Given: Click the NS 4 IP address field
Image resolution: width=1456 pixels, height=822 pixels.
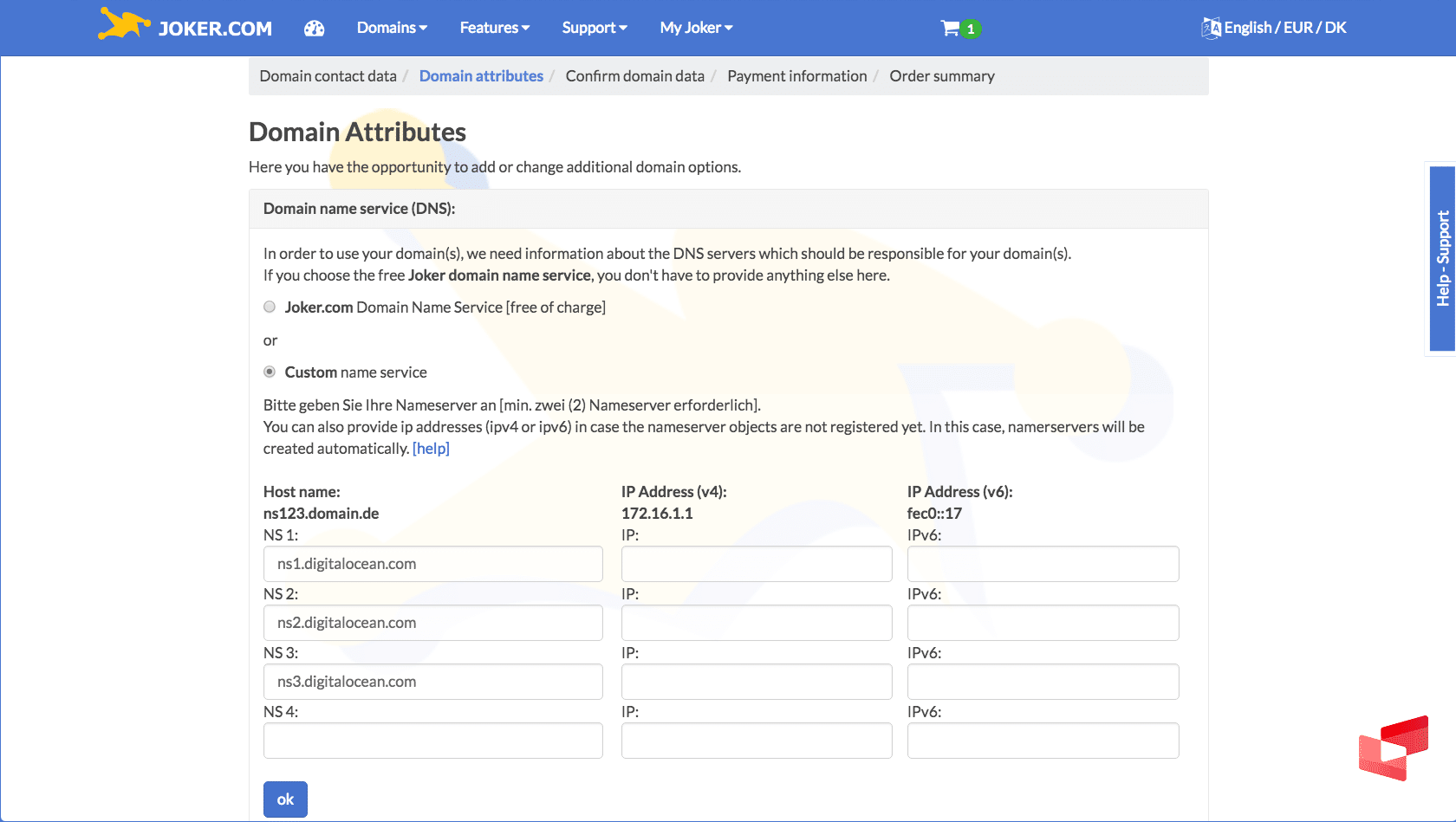Looking at the screenshot, I should (757, 741).
